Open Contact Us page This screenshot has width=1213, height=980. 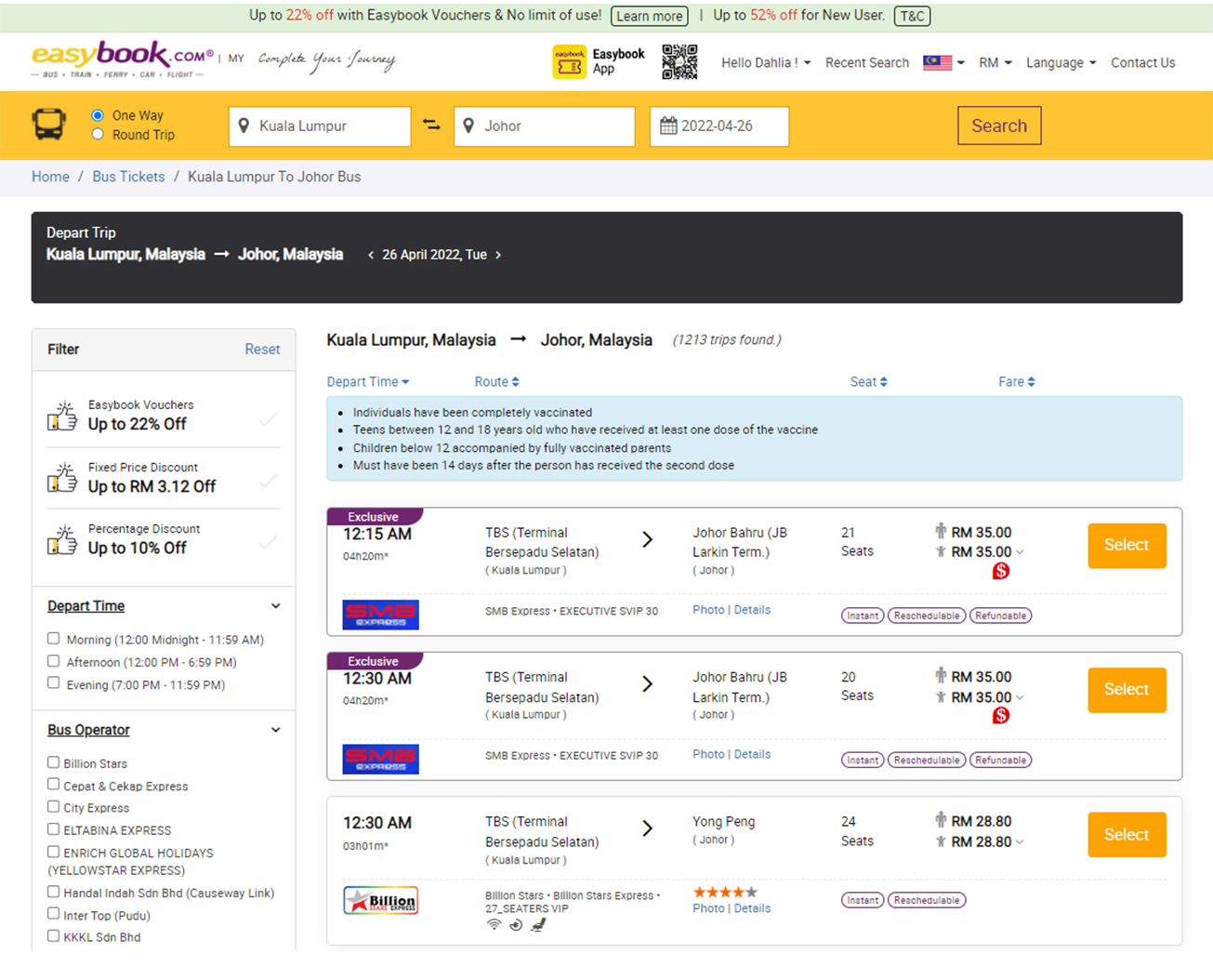tap(1143, 62)
